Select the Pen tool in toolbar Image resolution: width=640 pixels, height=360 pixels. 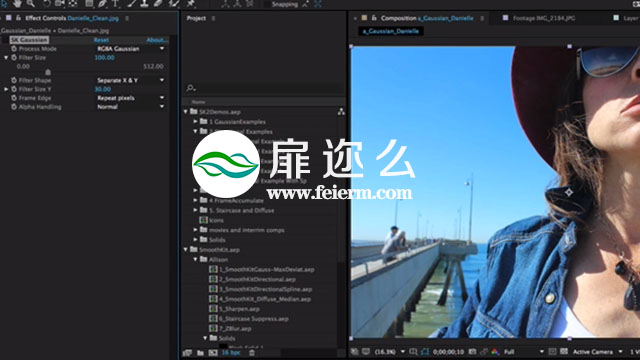tap(102, 4)
